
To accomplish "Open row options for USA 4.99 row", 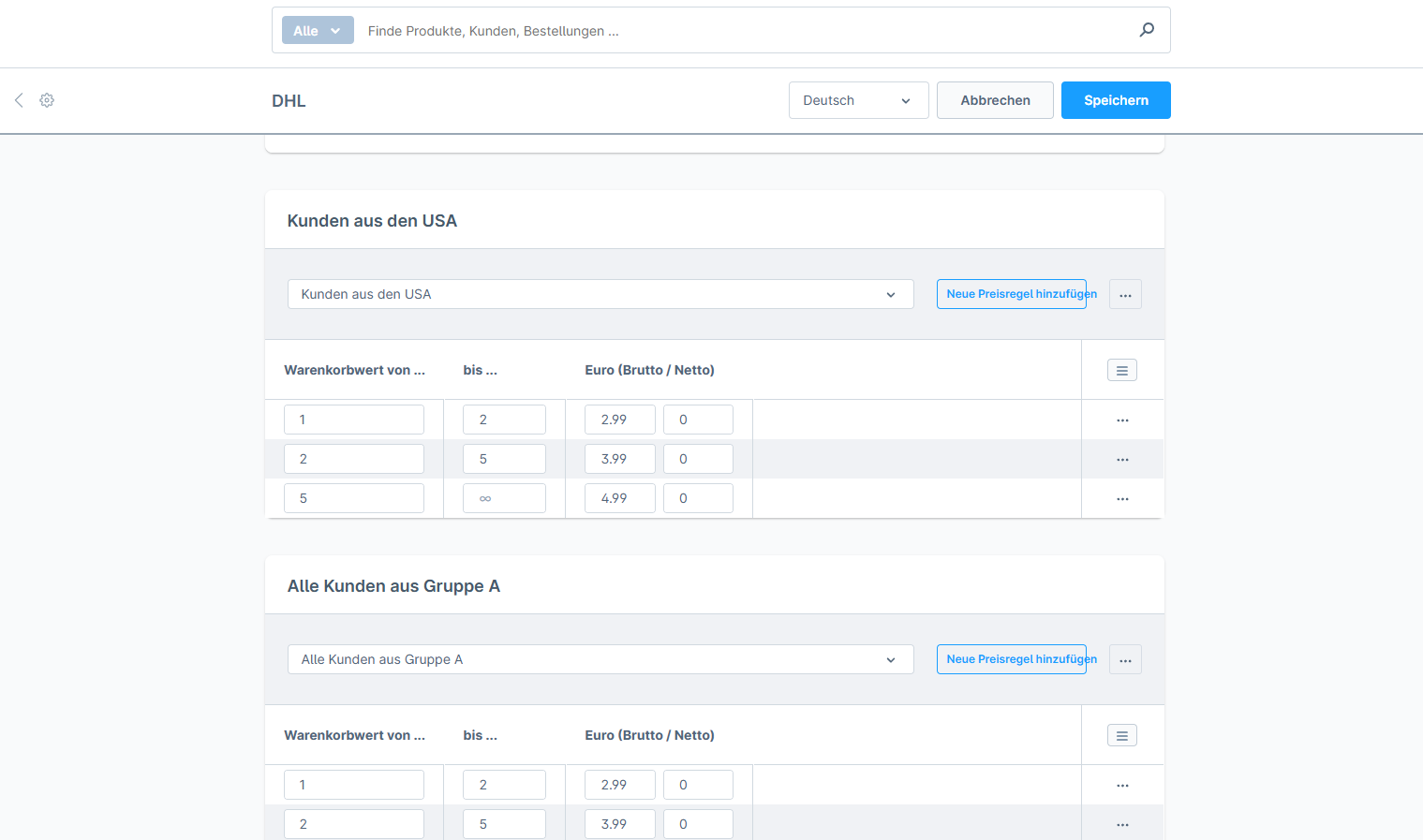I will [1122, 499].
